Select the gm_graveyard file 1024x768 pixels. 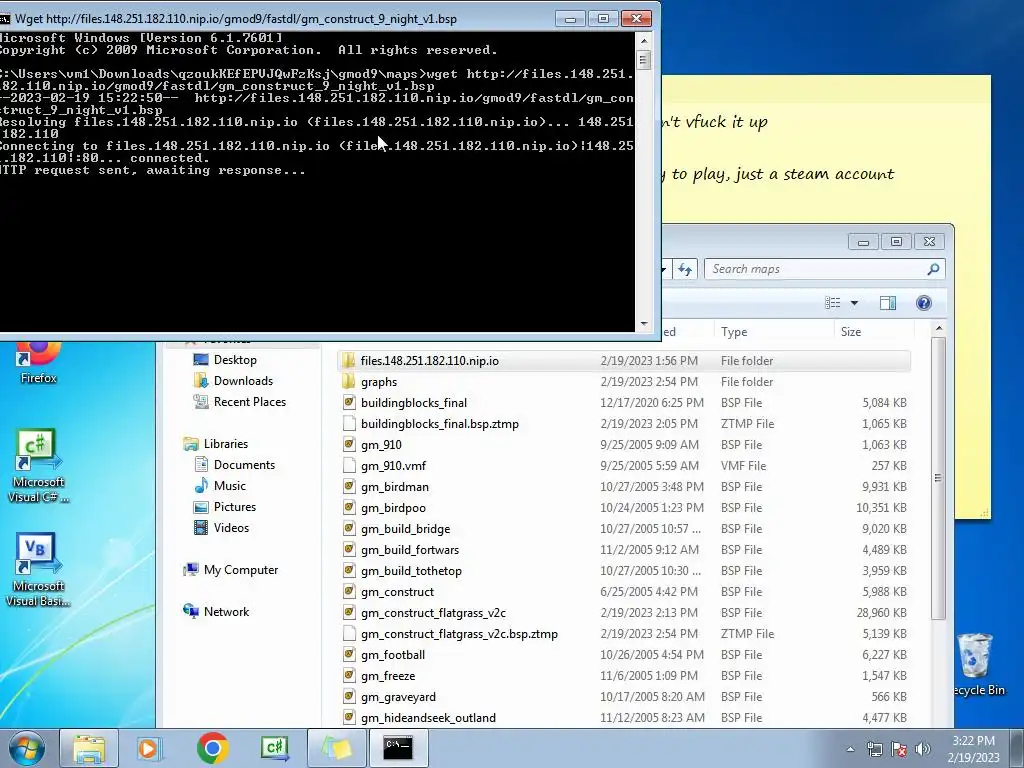624,696
